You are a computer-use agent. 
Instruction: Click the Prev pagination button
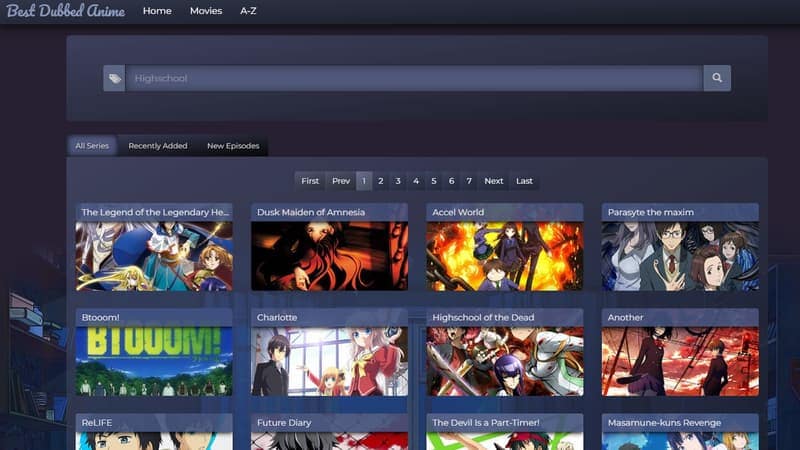point(341,181)
